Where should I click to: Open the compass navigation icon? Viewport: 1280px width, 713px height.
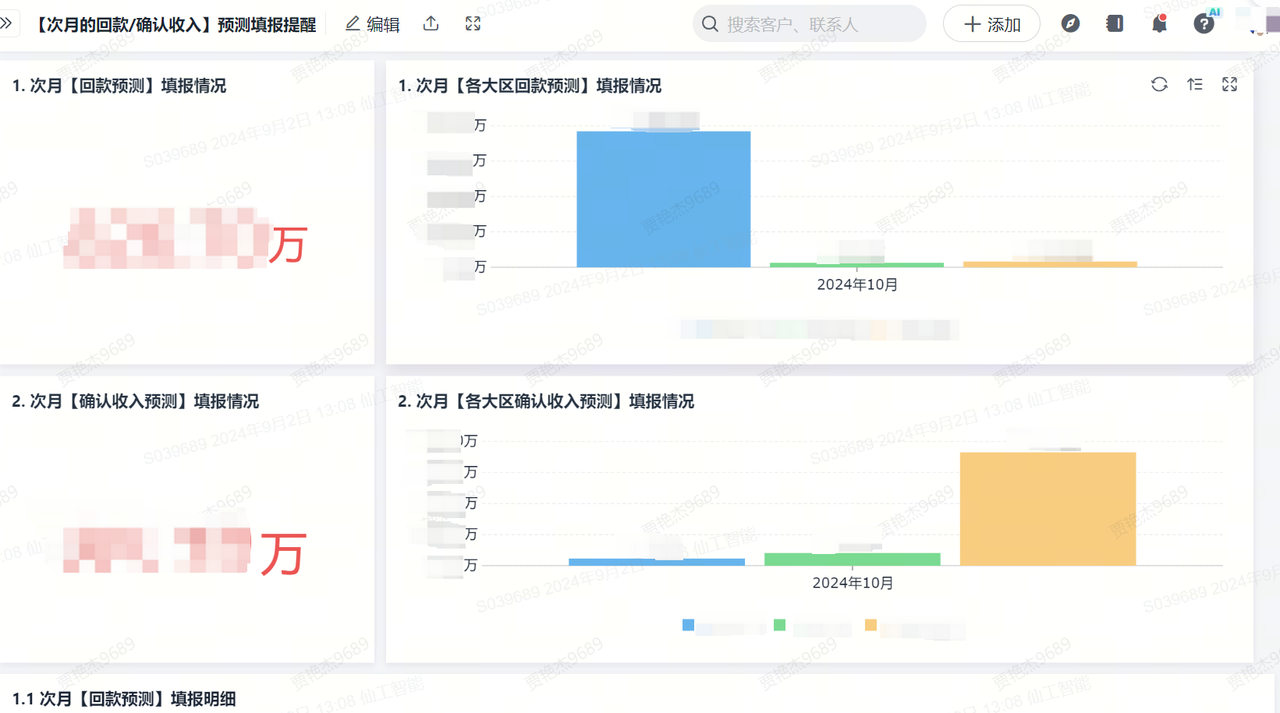pyautogui.click(x=1070, y=24)
